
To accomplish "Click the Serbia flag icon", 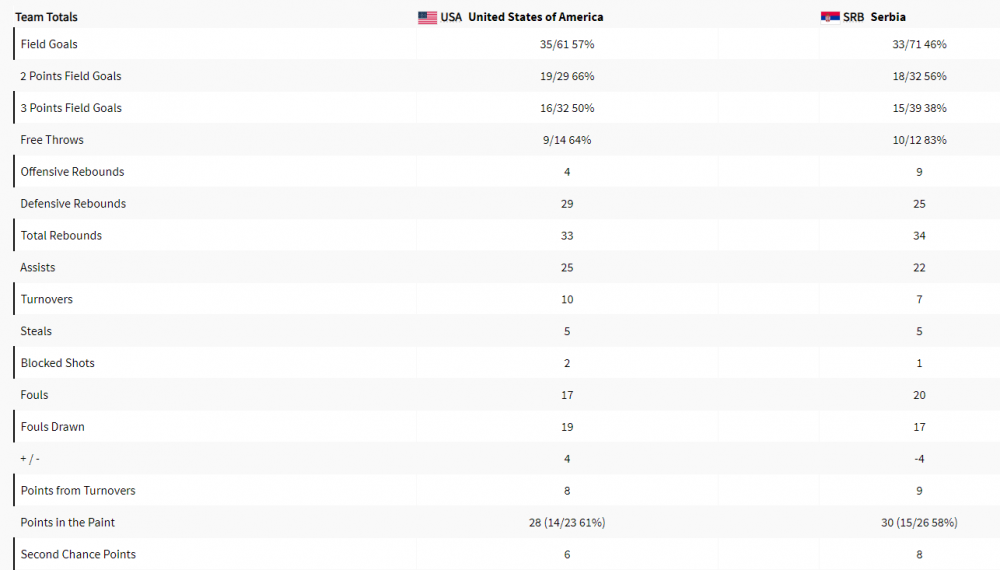I will [830, 17].
